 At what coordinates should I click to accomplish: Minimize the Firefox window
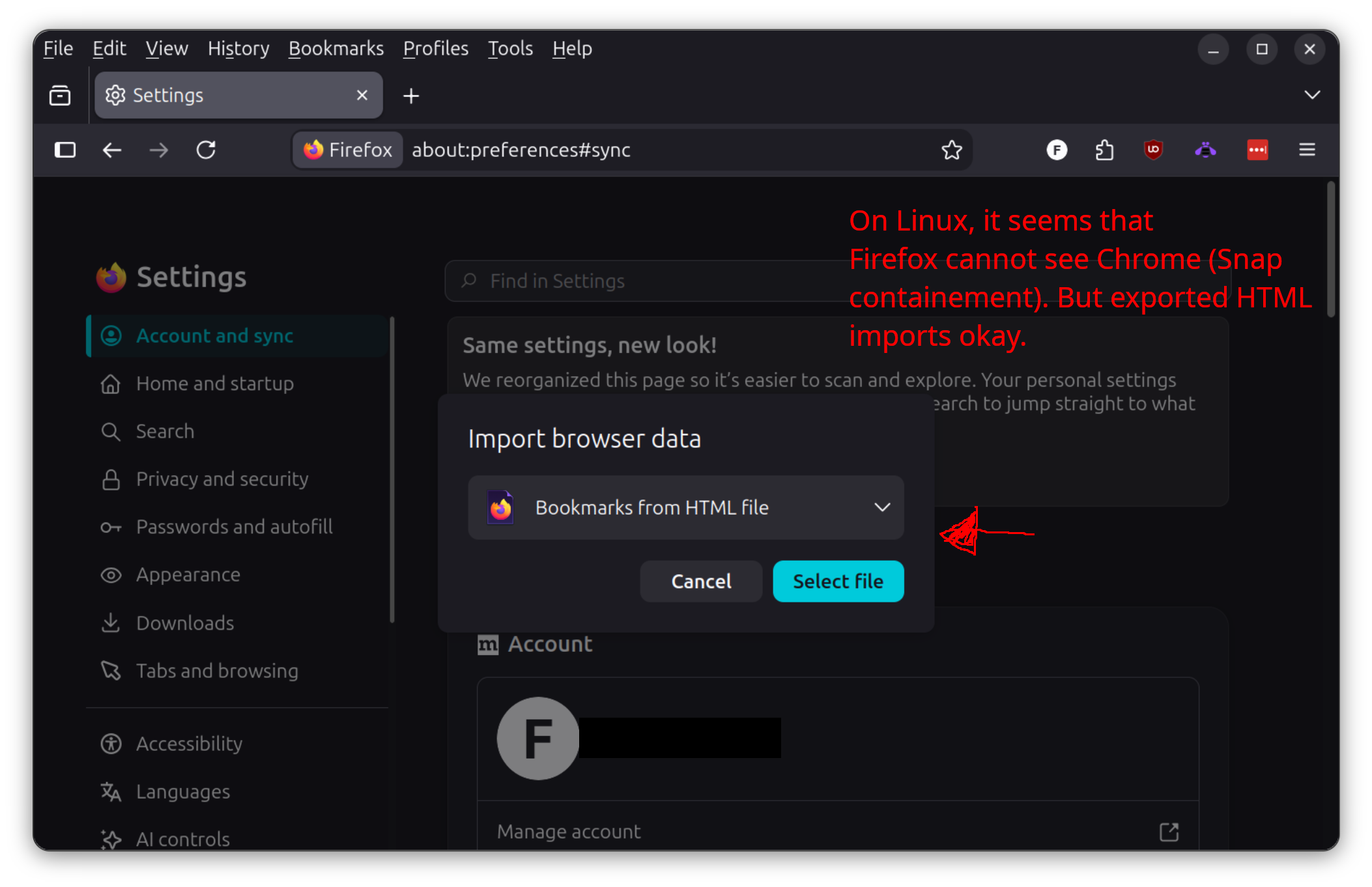[1213, 49]
